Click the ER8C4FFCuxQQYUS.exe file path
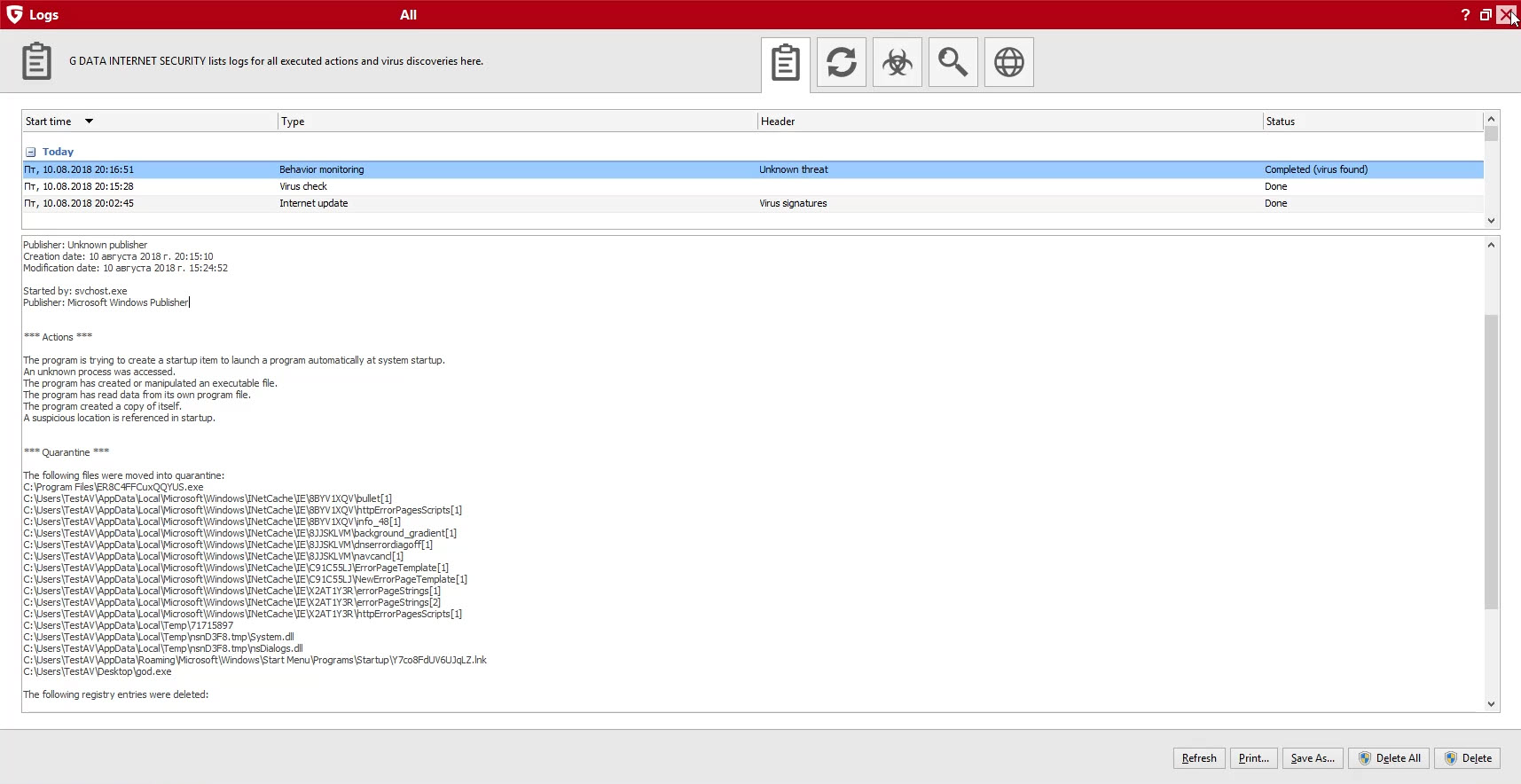The width and height of the screenshot is (1521, 784). (114, 487)
